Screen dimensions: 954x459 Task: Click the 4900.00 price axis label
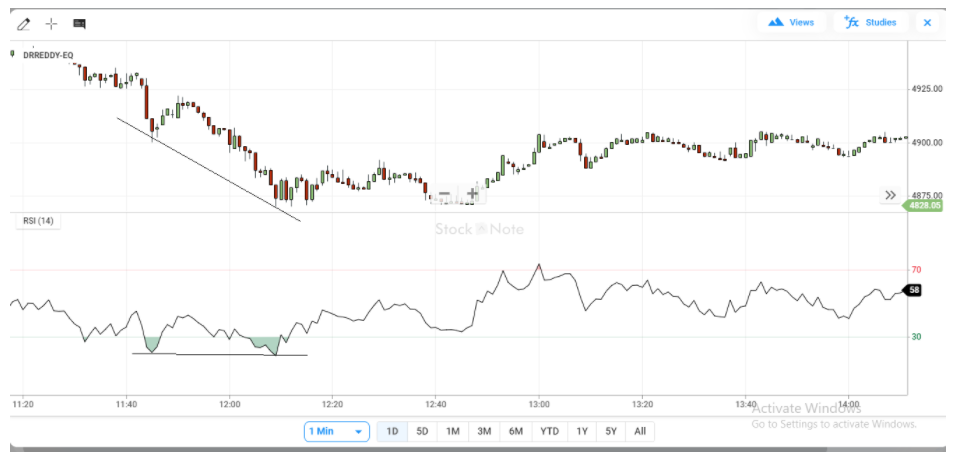point(927,142)
